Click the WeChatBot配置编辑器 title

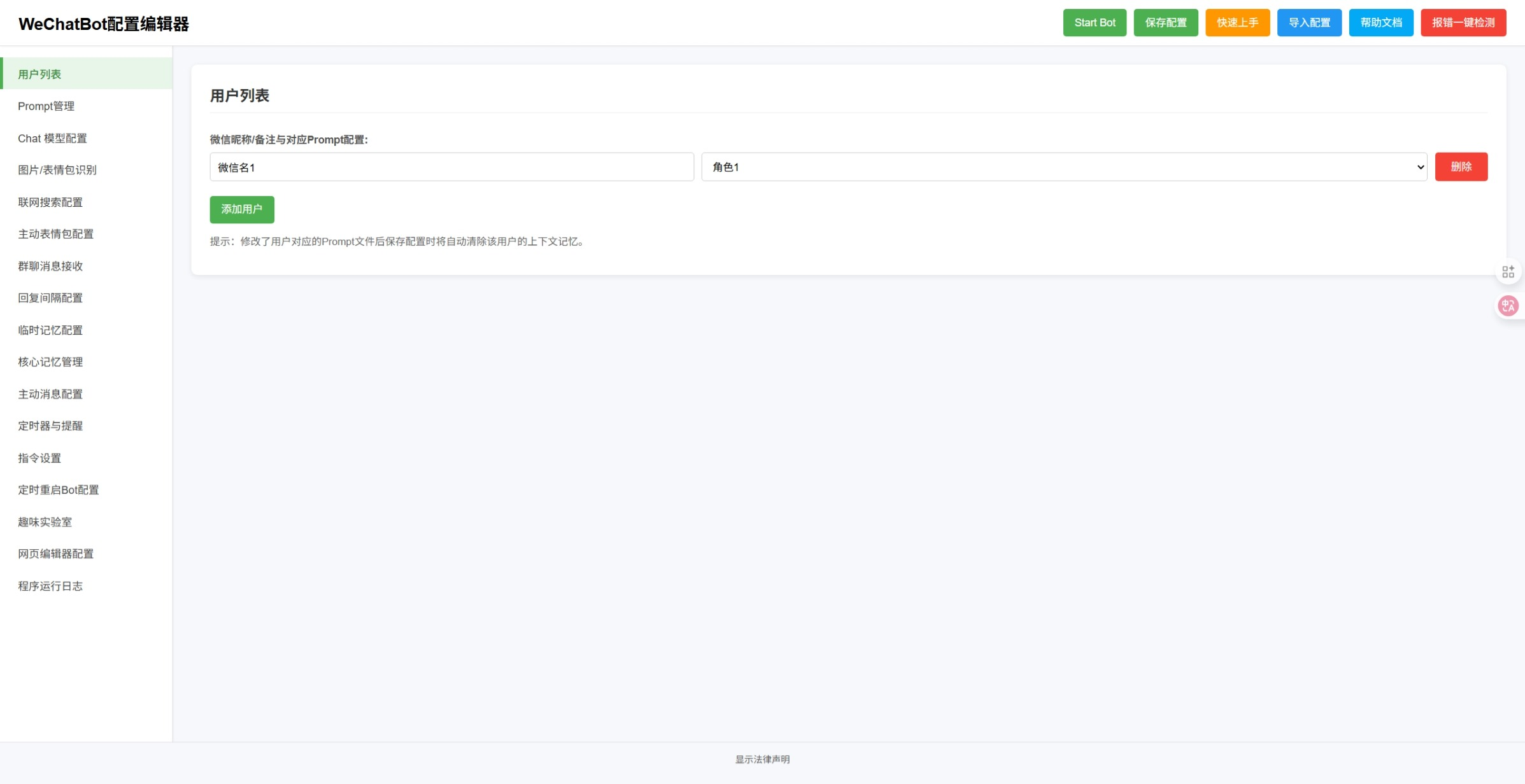point(104,24)
